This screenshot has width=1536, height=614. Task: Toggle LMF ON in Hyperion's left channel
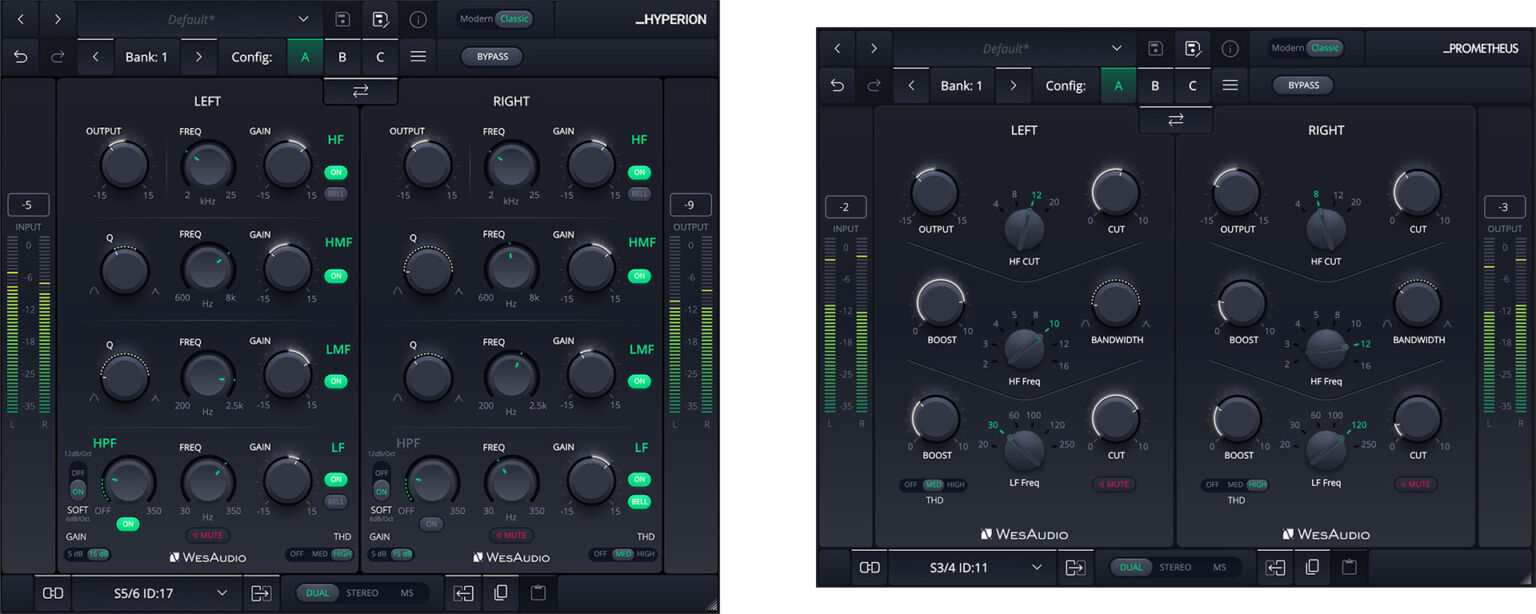coord(335,381)
